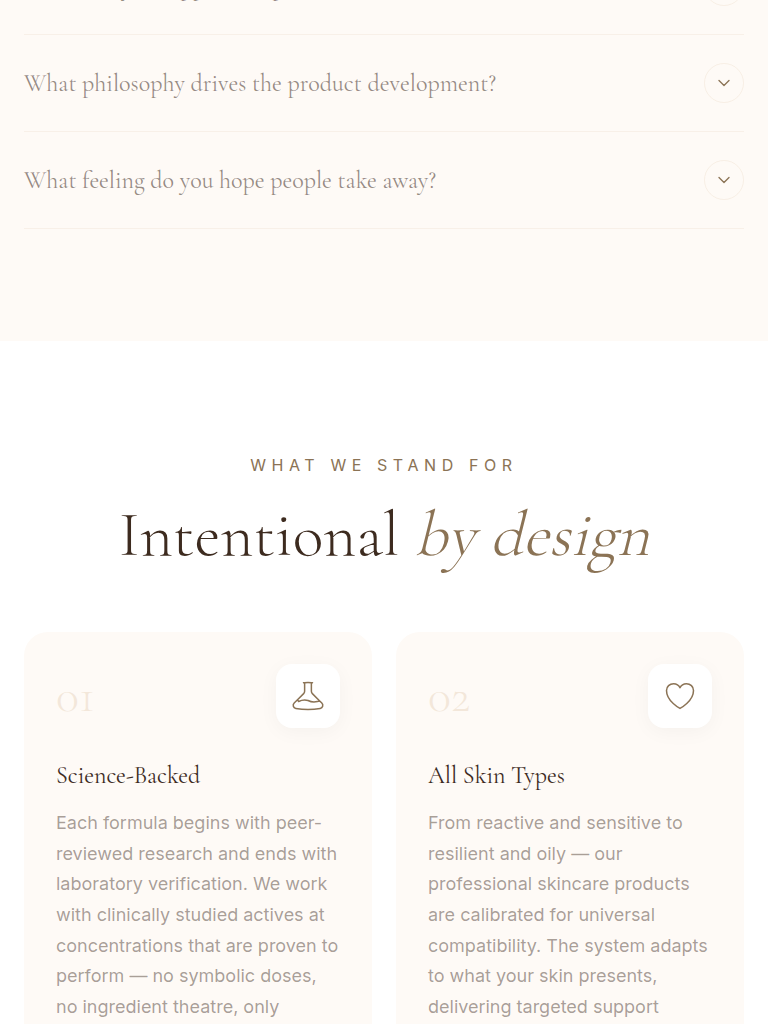Click the 'professional skincare products' phrase
This screenshot has height=1024, width=768.
tap(559, 884)
